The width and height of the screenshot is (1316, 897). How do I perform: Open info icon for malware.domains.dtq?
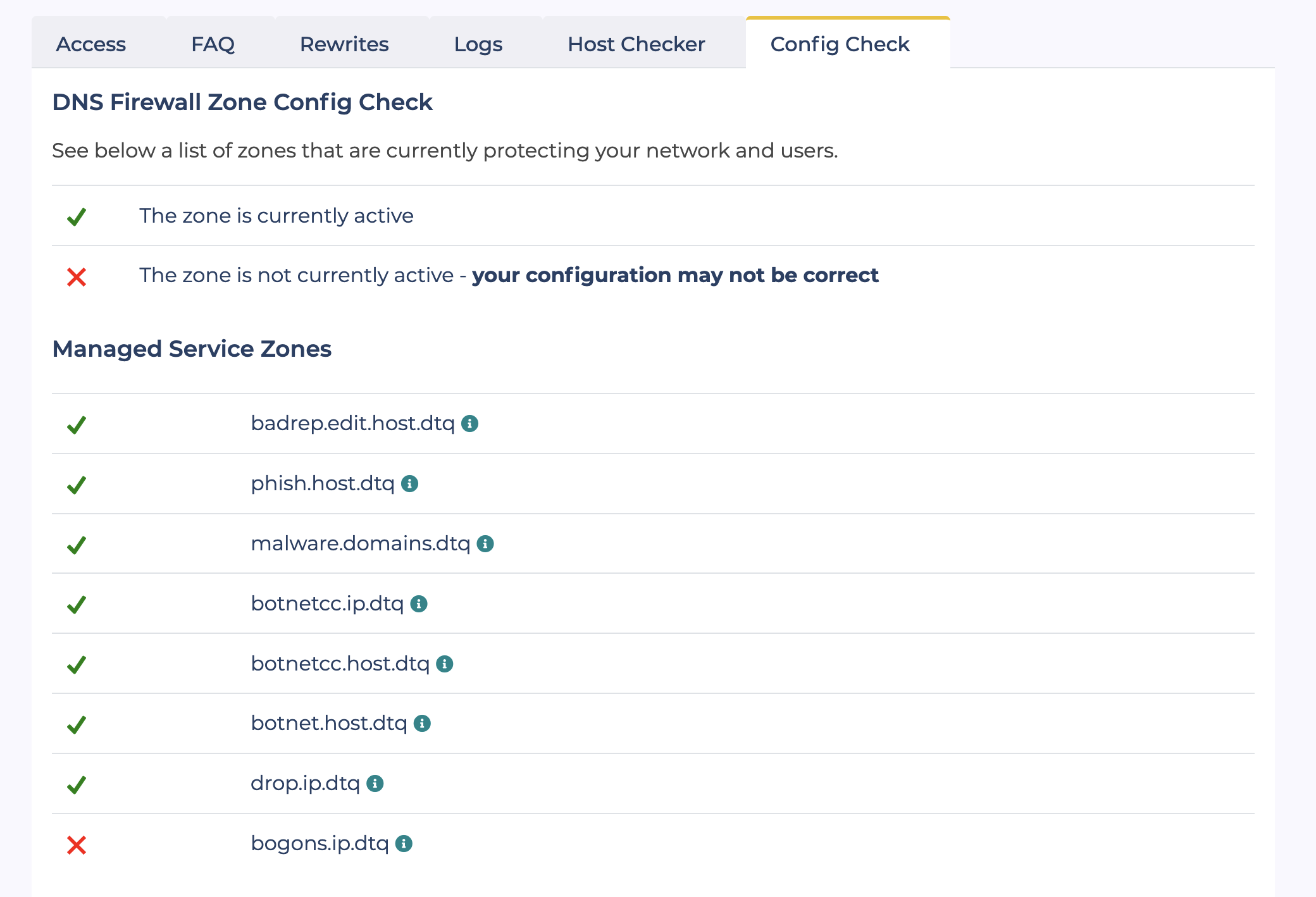[x=485, y=543]
